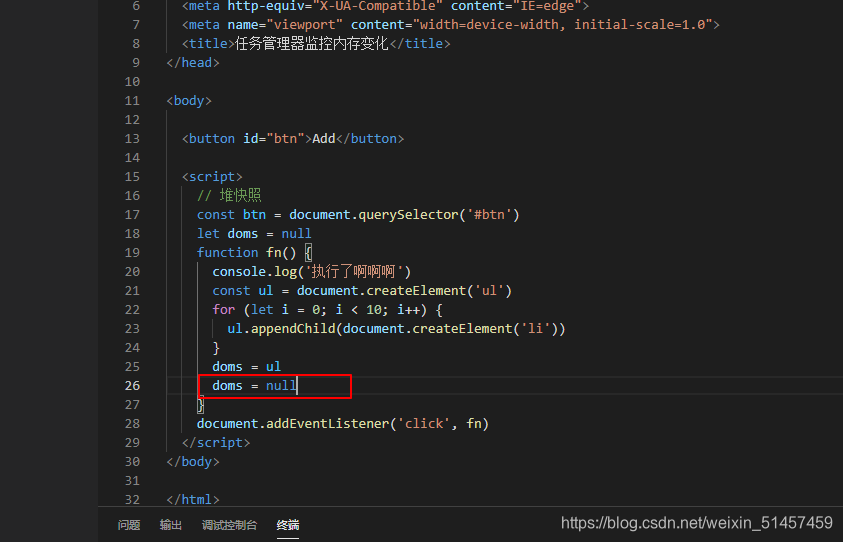The width and height of the screenshot is (843, 542).
Task: Click line number 15 in gutter
Action: (132, 176)
